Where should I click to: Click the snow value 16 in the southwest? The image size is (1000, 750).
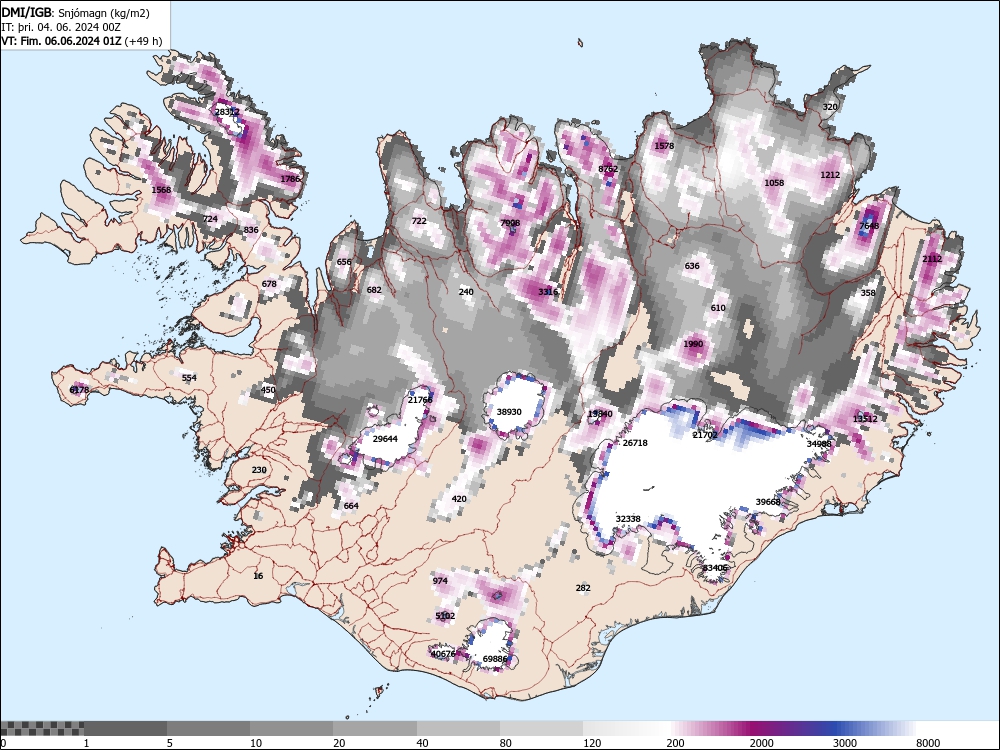point(258,576)
